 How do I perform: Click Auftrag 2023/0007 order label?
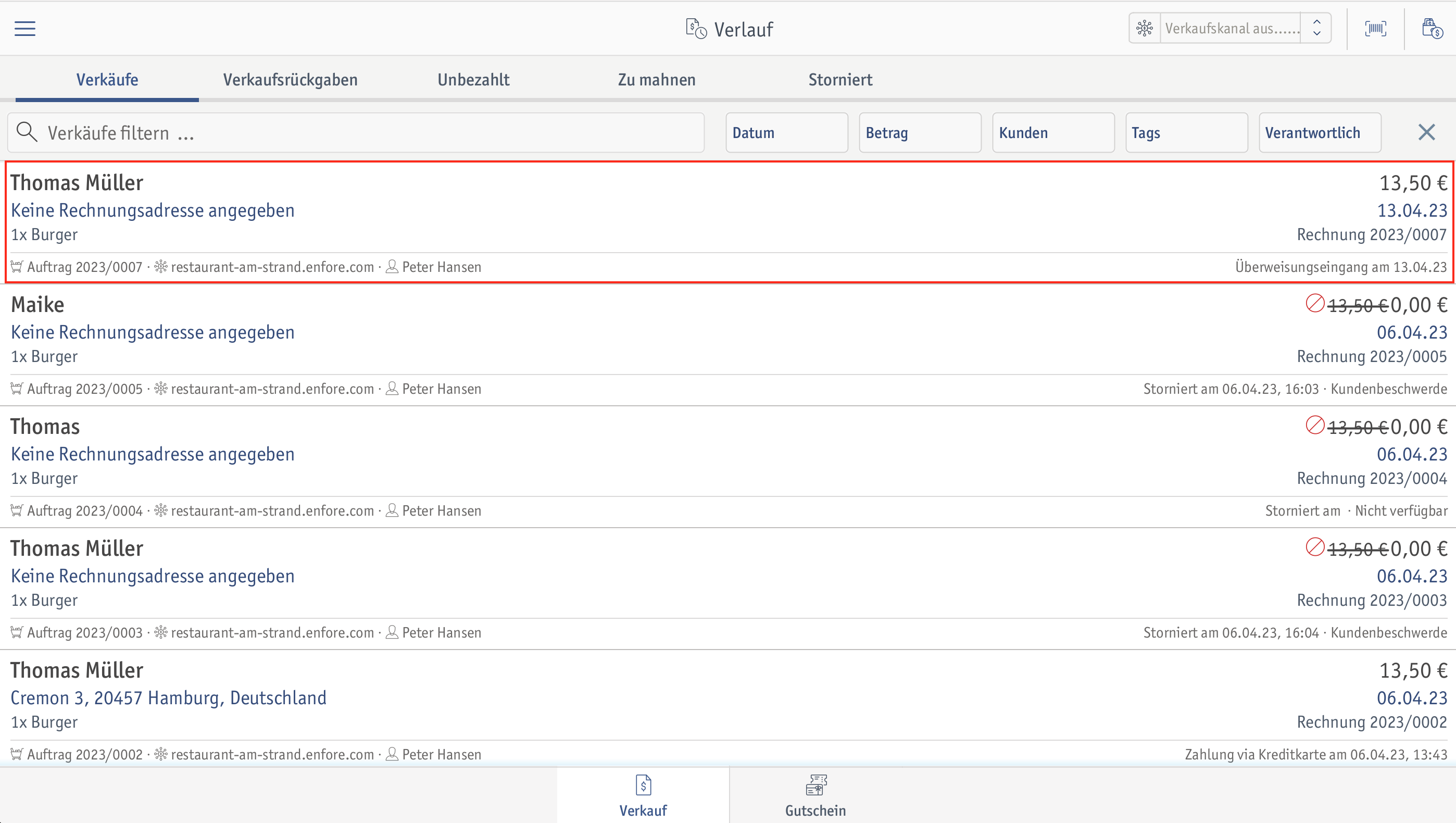[x=85, y=267]
